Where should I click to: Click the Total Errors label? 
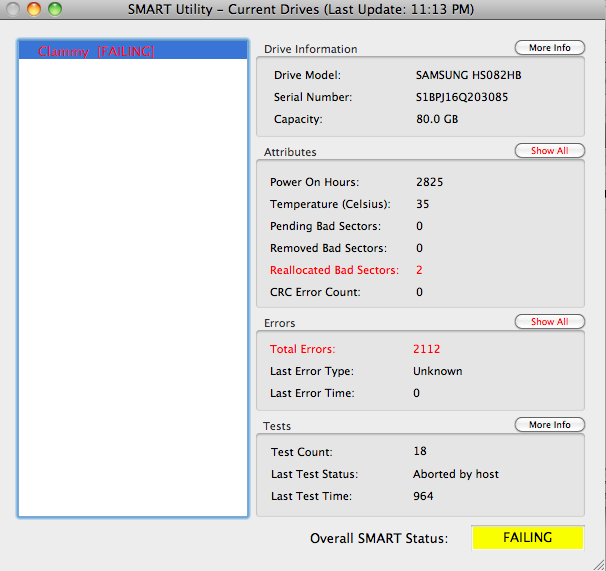coord(303,349)
